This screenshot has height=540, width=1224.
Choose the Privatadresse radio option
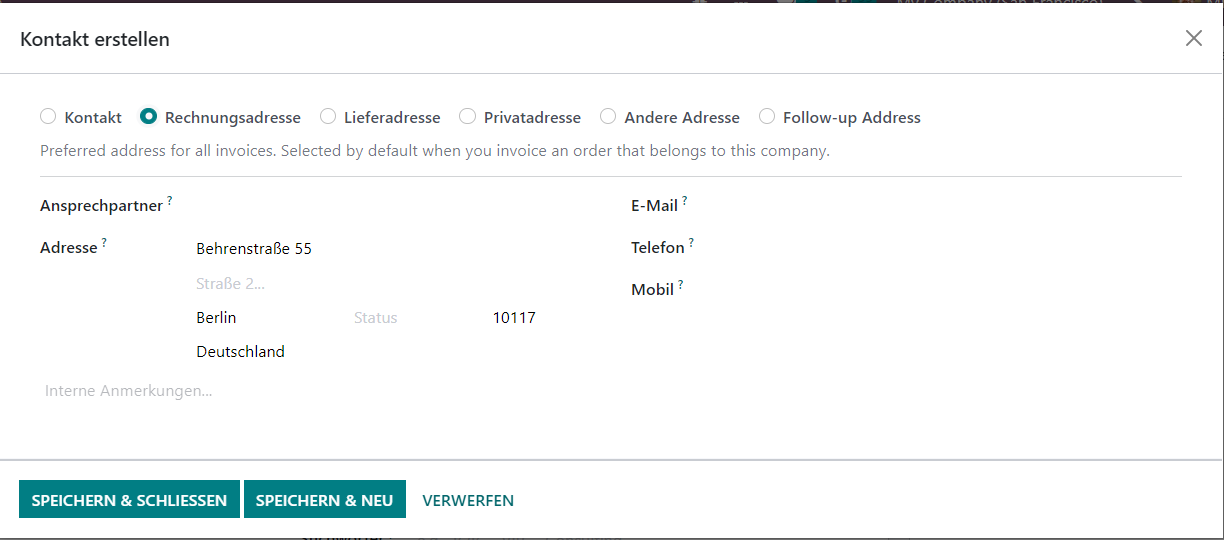point(467,117)
